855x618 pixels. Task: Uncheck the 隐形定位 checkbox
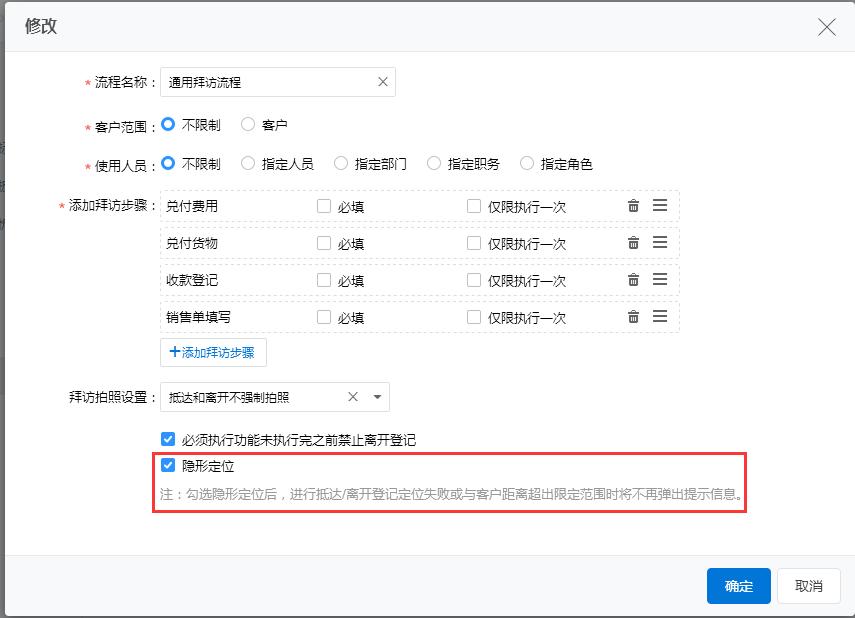pyautogui.click(x=168, y=465)
